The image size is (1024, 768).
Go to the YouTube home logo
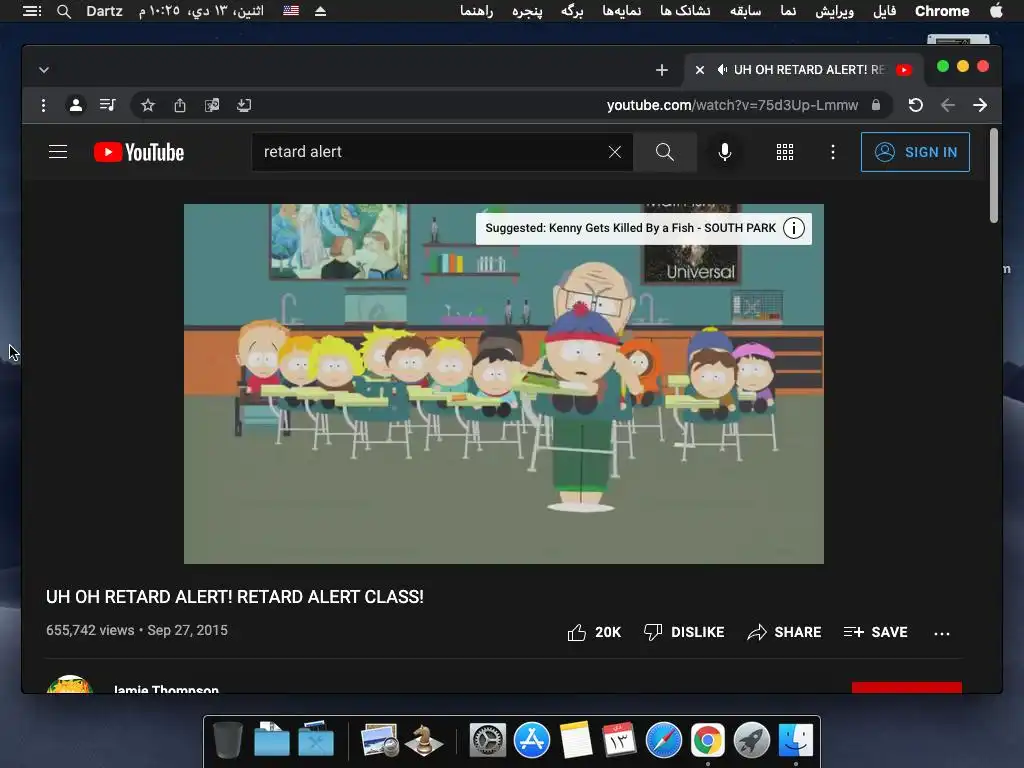[138, 152]
